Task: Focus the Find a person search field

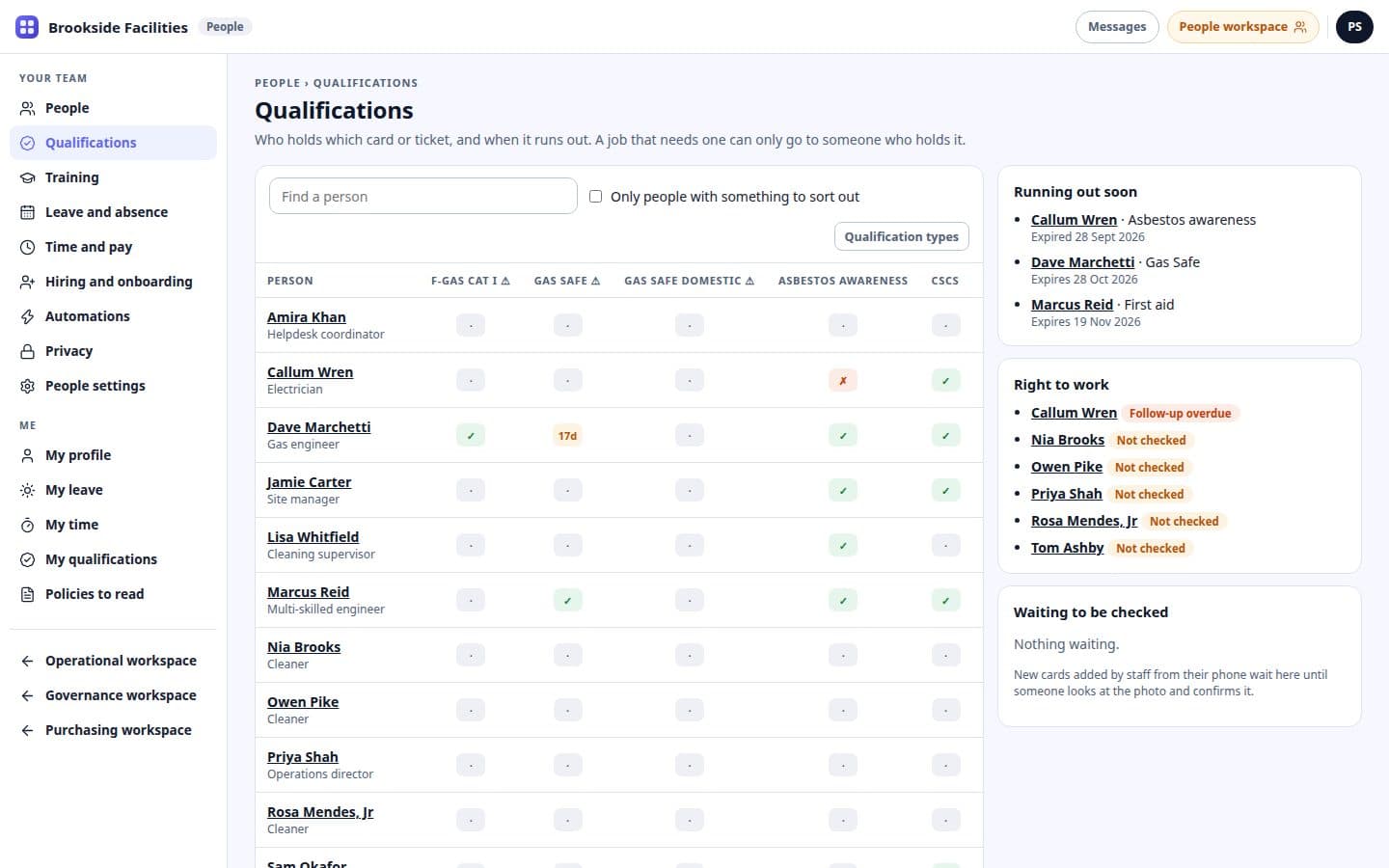Action: 422,197
